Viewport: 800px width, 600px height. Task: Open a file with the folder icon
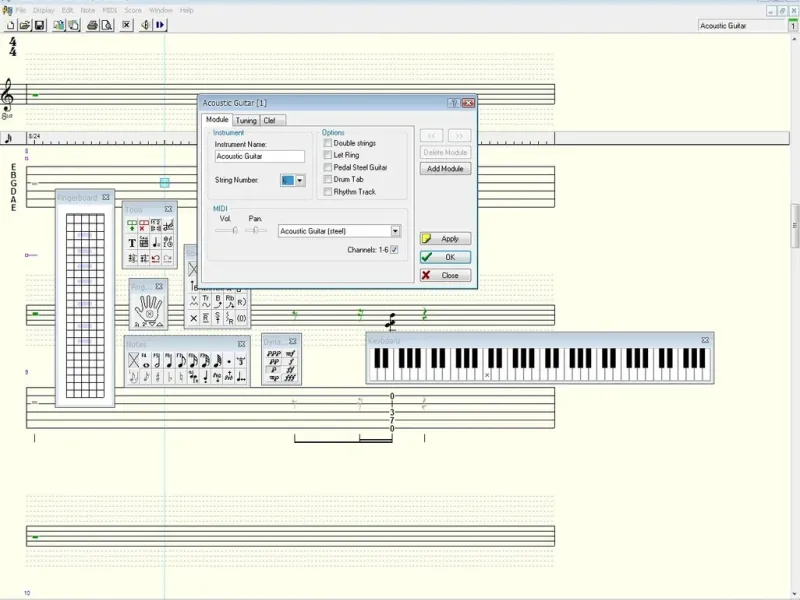click(24, 25)
